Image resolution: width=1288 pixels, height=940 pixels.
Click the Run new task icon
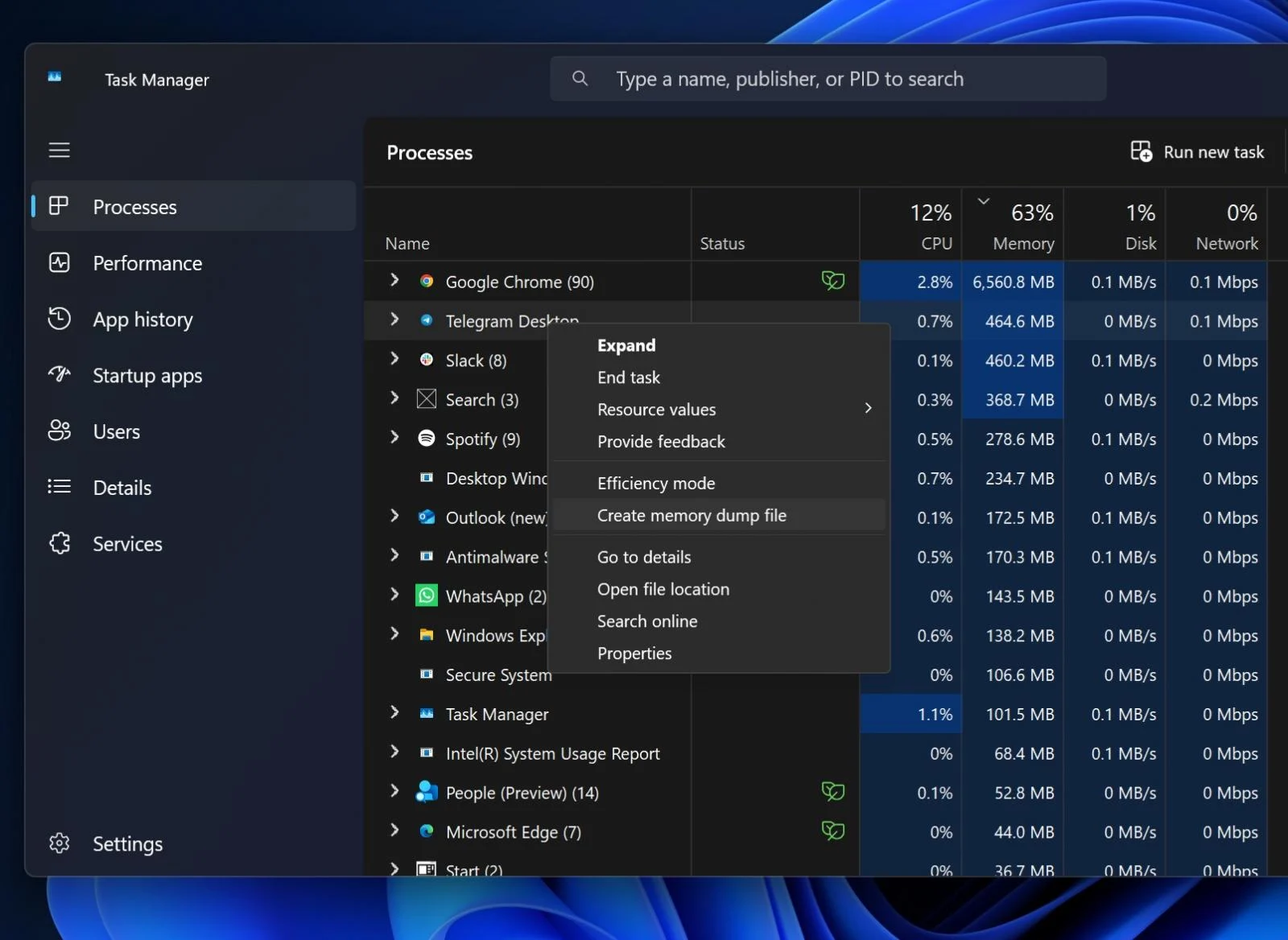pyautogui.click(x=1141, y=151)
